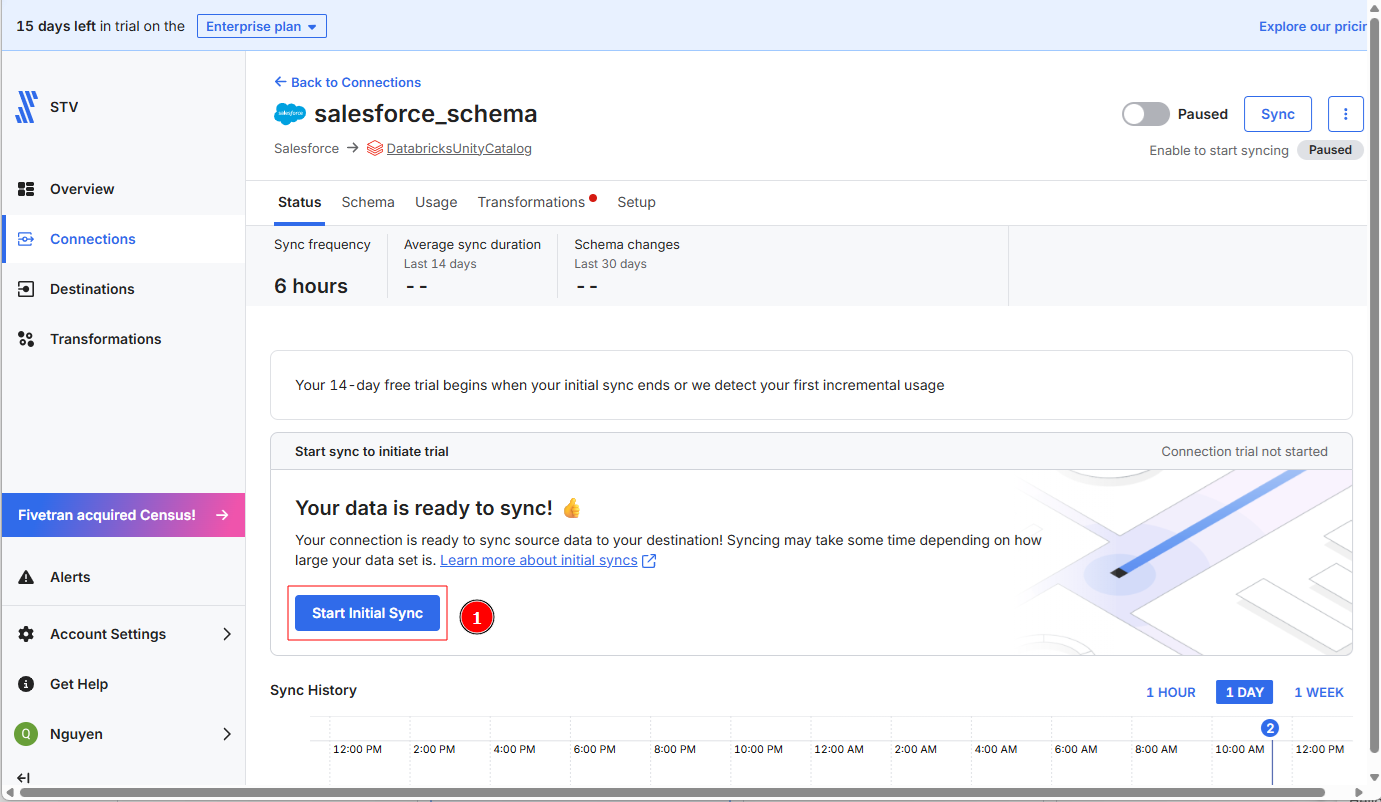Click the Get Help info icon
Viewport: 1381px width, 802px height.
(27, 684)
